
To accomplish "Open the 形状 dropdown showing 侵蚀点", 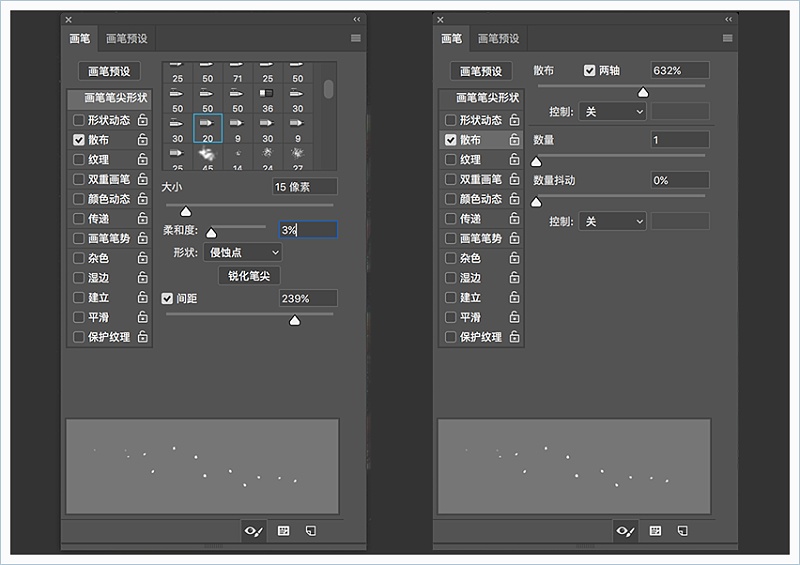I will point(242,253).
